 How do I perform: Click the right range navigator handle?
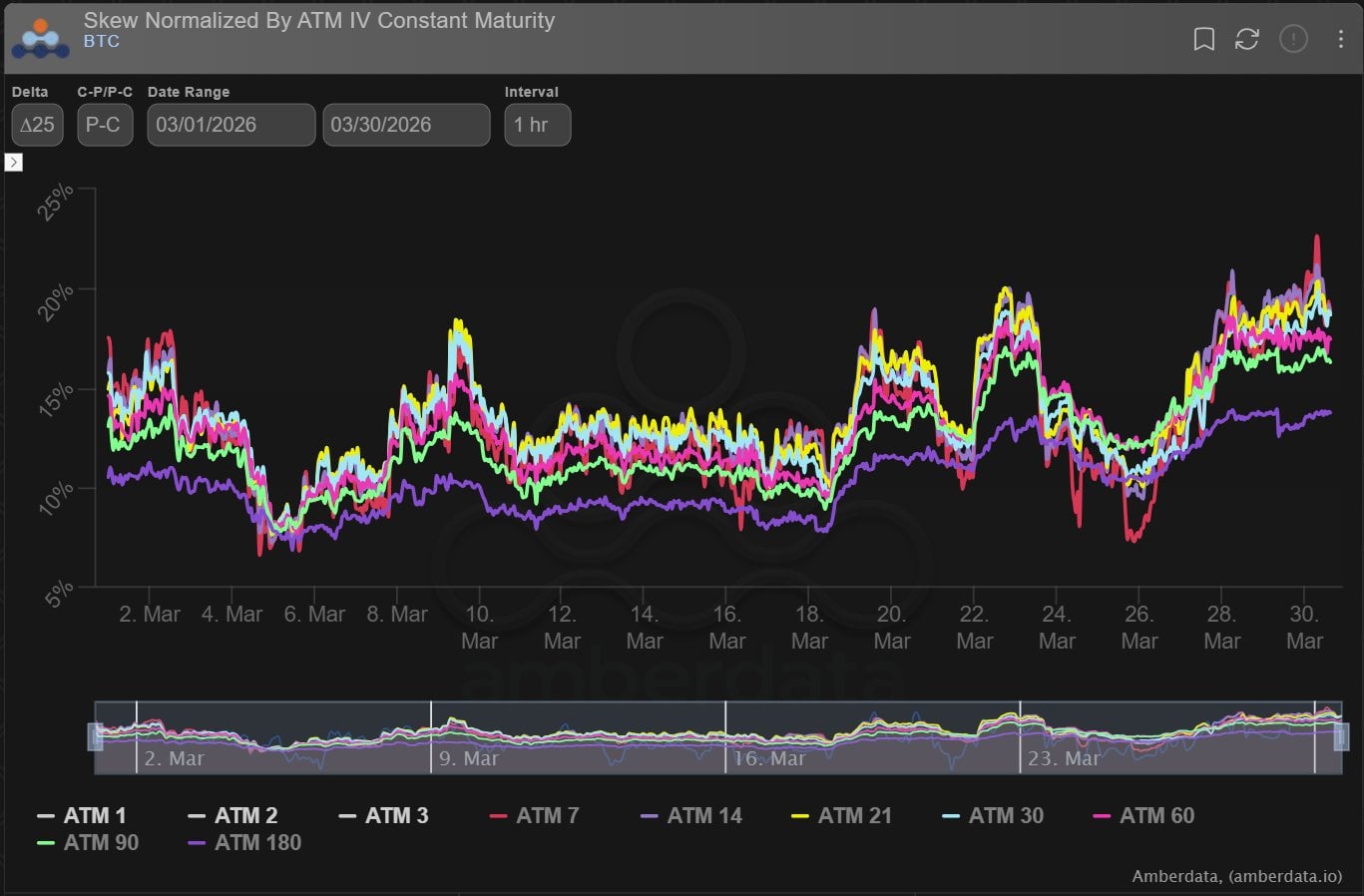tap(1341, 737)
